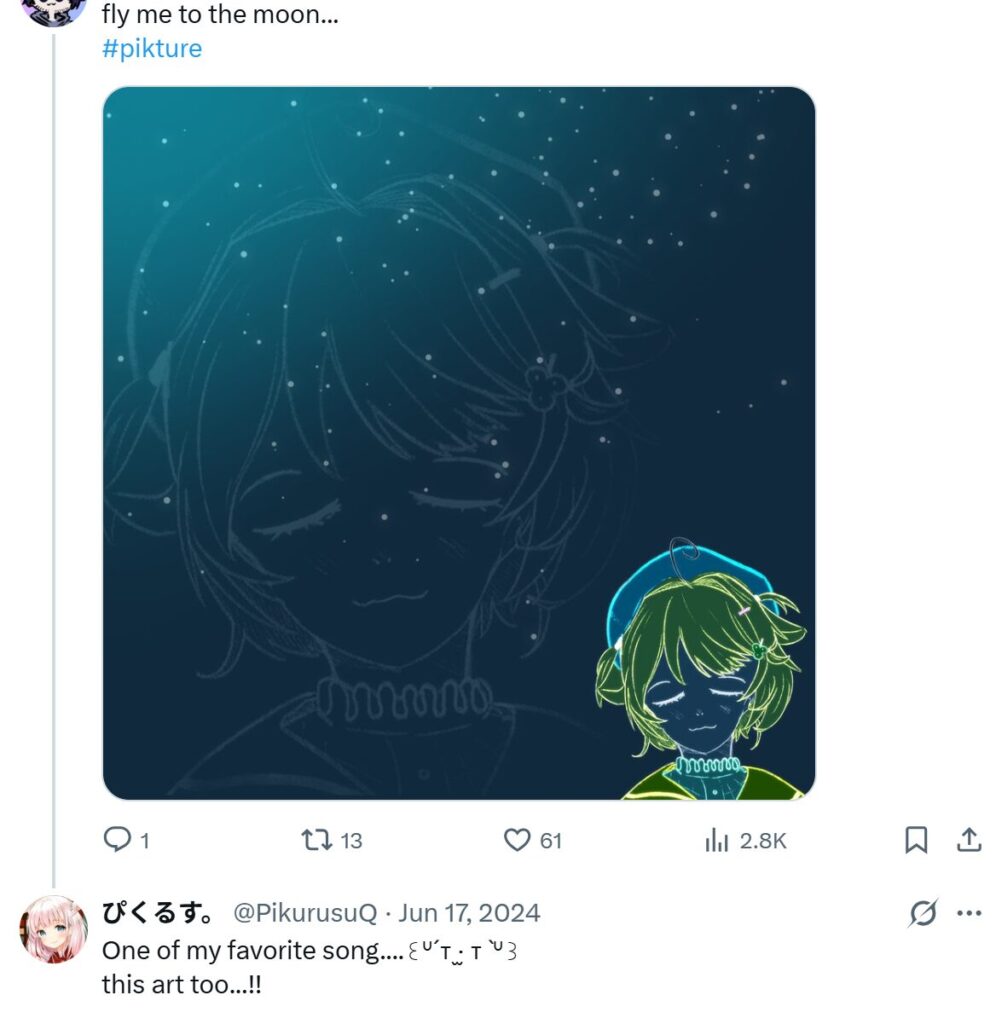Bookmark this fly me to the moon post
Screen dimensions: 996x1024
pyautogui.click(x=916, y=840)
